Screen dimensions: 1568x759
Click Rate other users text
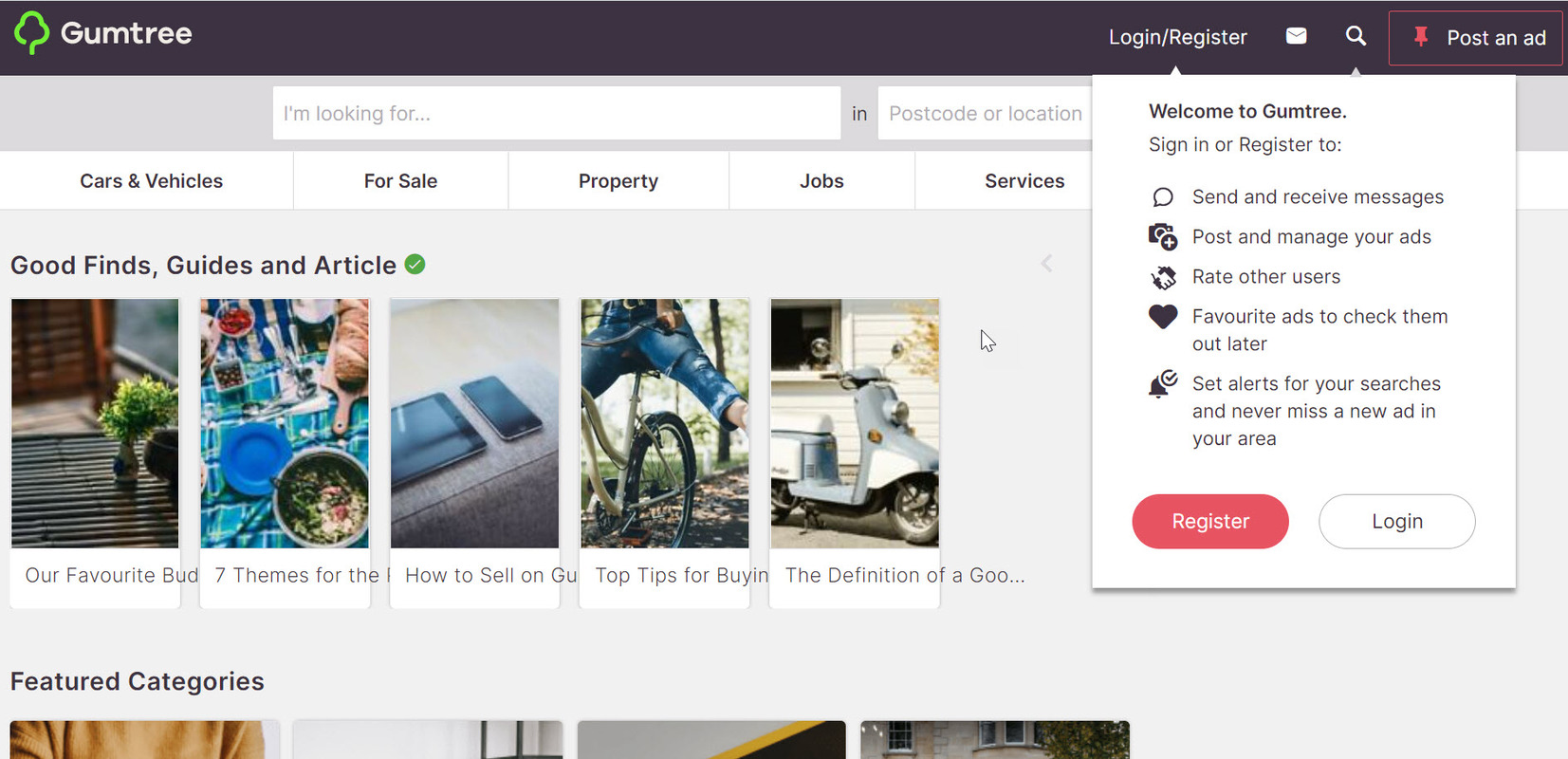point(1266,276)
